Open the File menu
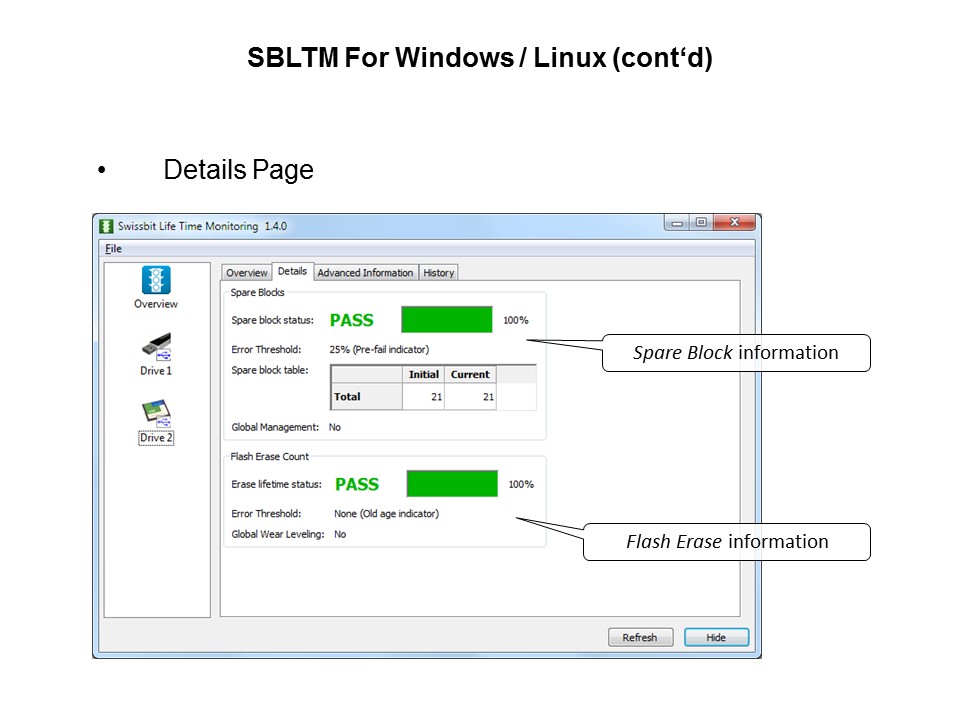The image size is (960, 720). point(113,249)
